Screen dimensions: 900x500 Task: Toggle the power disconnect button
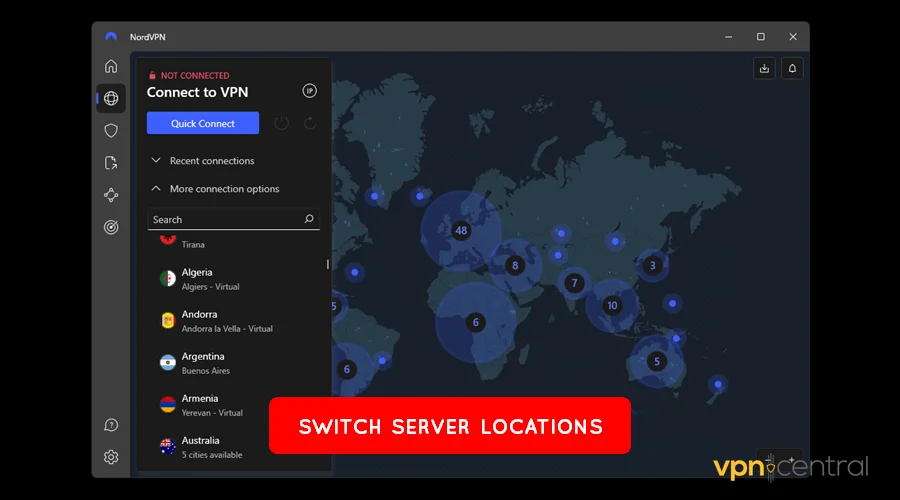point(282,123)
